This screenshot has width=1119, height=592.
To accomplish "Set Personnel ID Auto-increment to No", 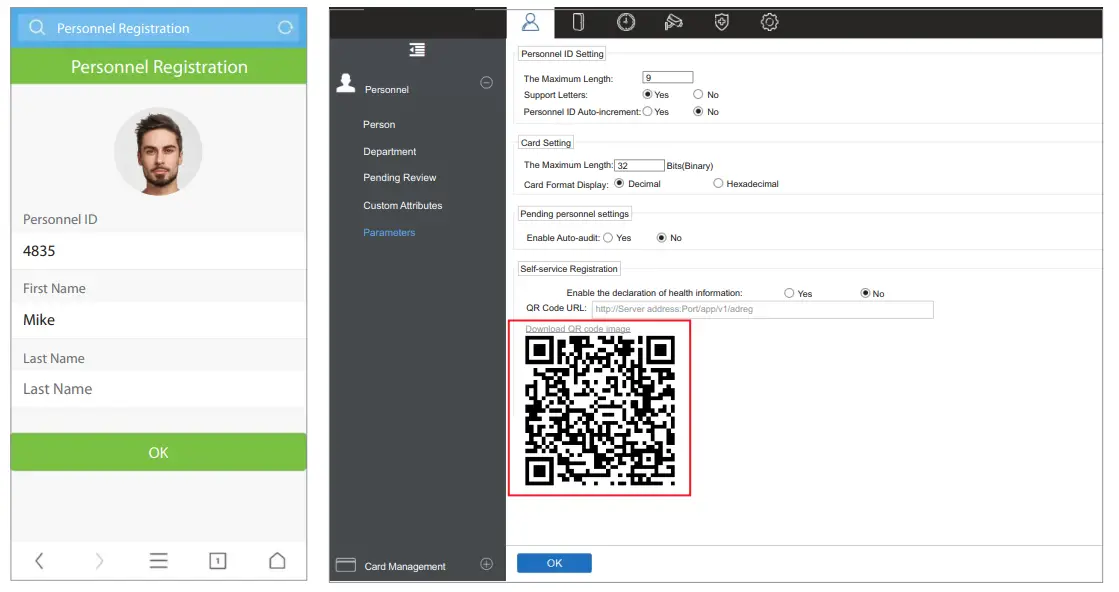I will [698, 111].
